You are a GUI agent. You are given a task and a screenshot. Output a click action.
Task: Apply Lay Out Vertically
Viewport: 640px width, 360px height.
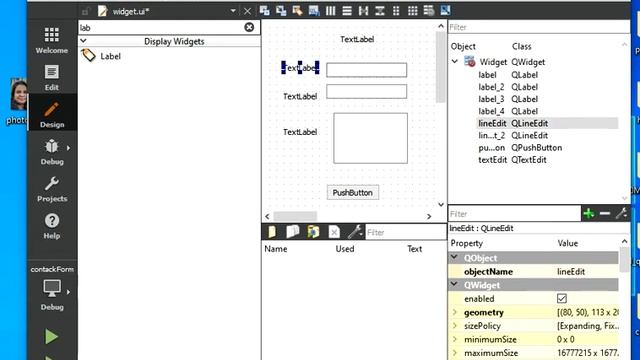tap(347, 11)
